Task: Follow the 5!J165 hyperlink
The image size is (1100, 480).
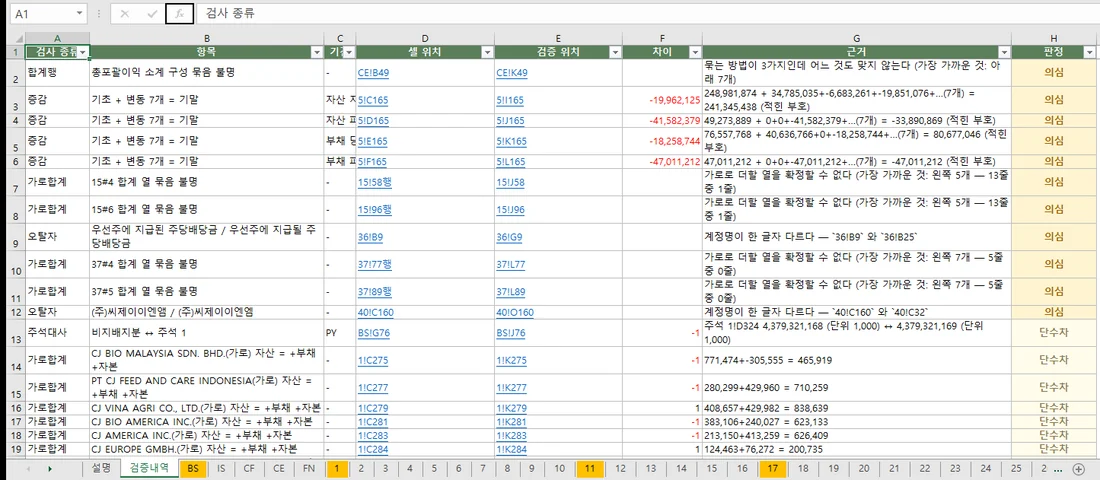Action: [510, 121]
